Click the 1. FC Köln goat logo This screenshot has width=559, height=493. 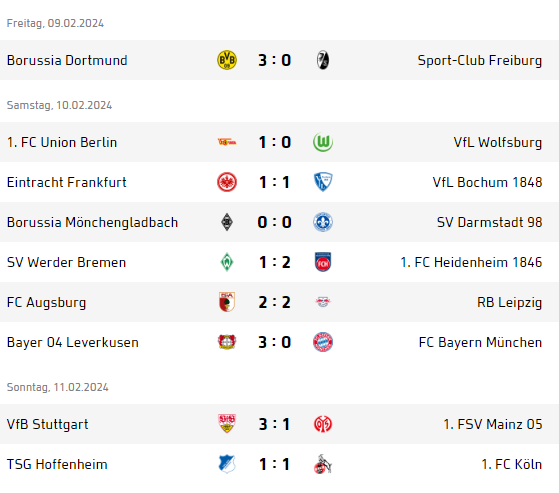pos(323,464)
